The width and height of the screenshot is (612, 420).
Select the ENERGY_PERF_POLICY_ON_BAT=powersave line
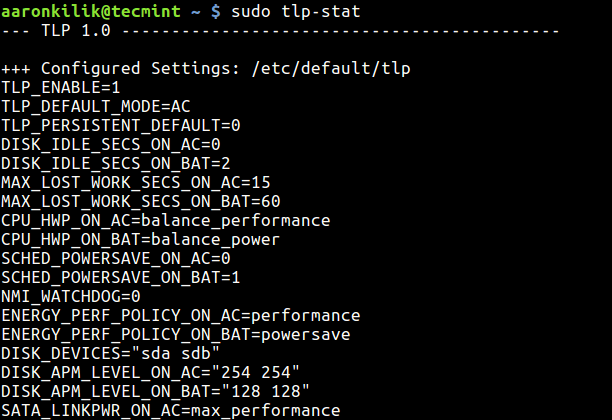pyautogui.click(x=176, y=335)
